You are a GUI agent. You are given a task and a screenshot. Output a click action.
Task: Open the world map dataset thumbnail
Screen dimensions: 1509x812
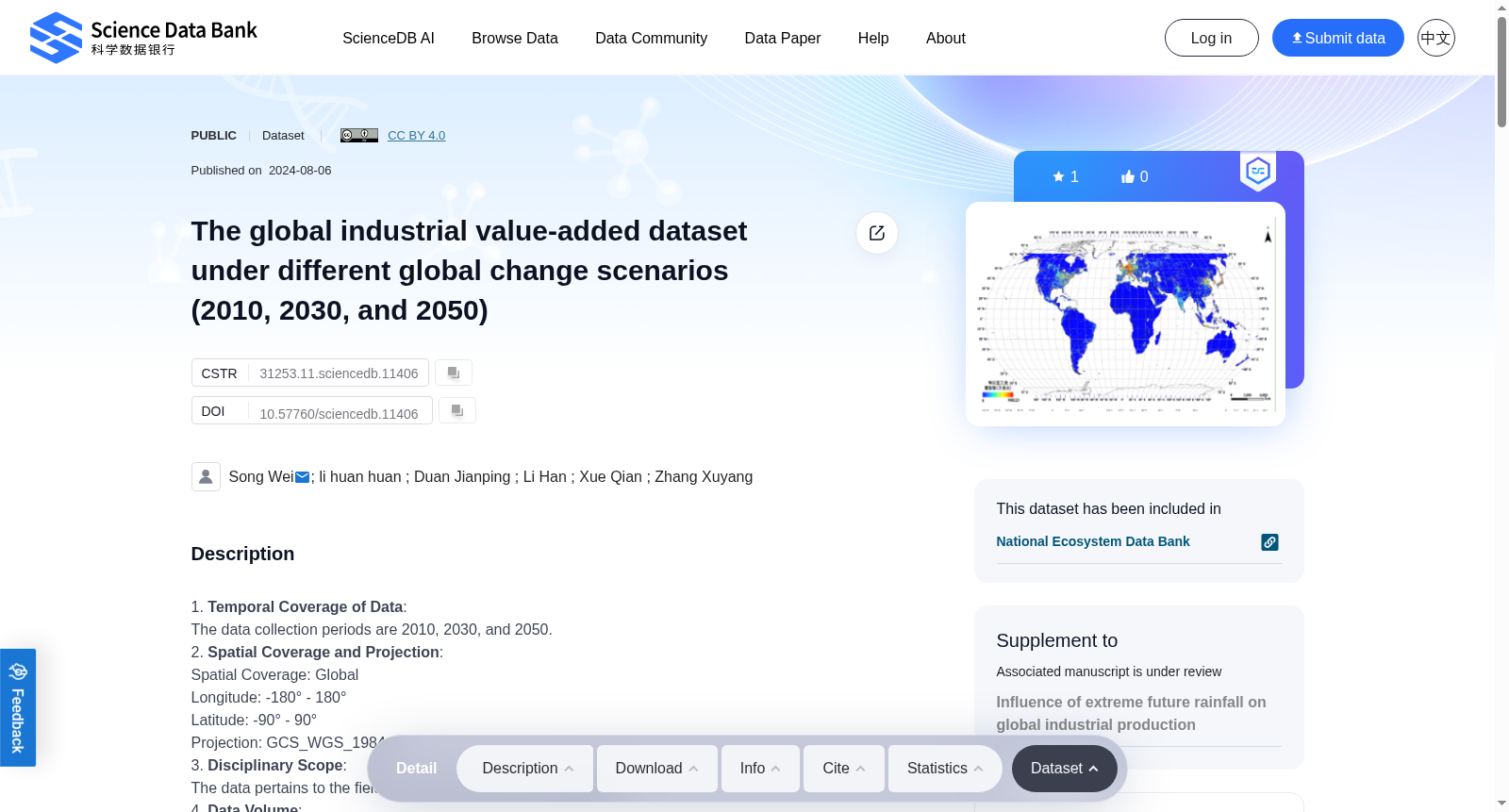tap(1125, 314)
